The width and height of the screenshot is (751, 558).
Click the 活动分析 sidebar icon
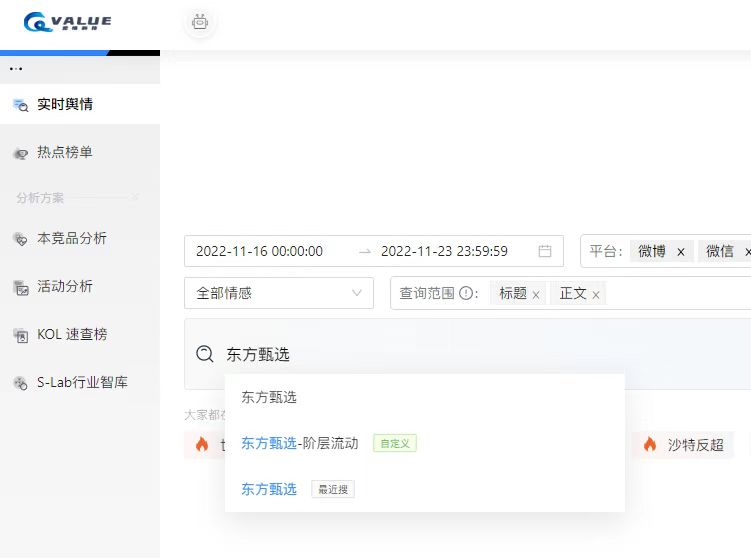[x=21, y=287]
